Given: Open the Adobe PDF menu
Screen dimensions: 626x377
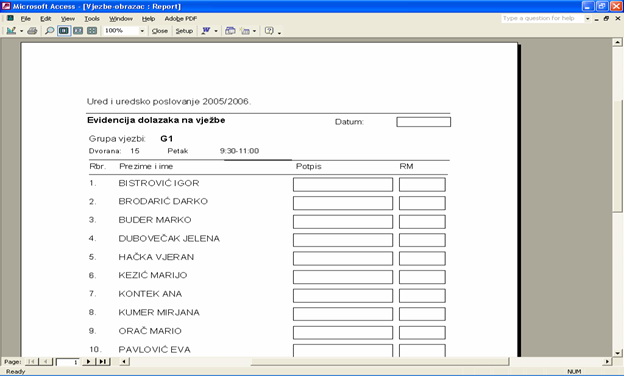Looking at the screenshot, I should [x=180, y=19].
